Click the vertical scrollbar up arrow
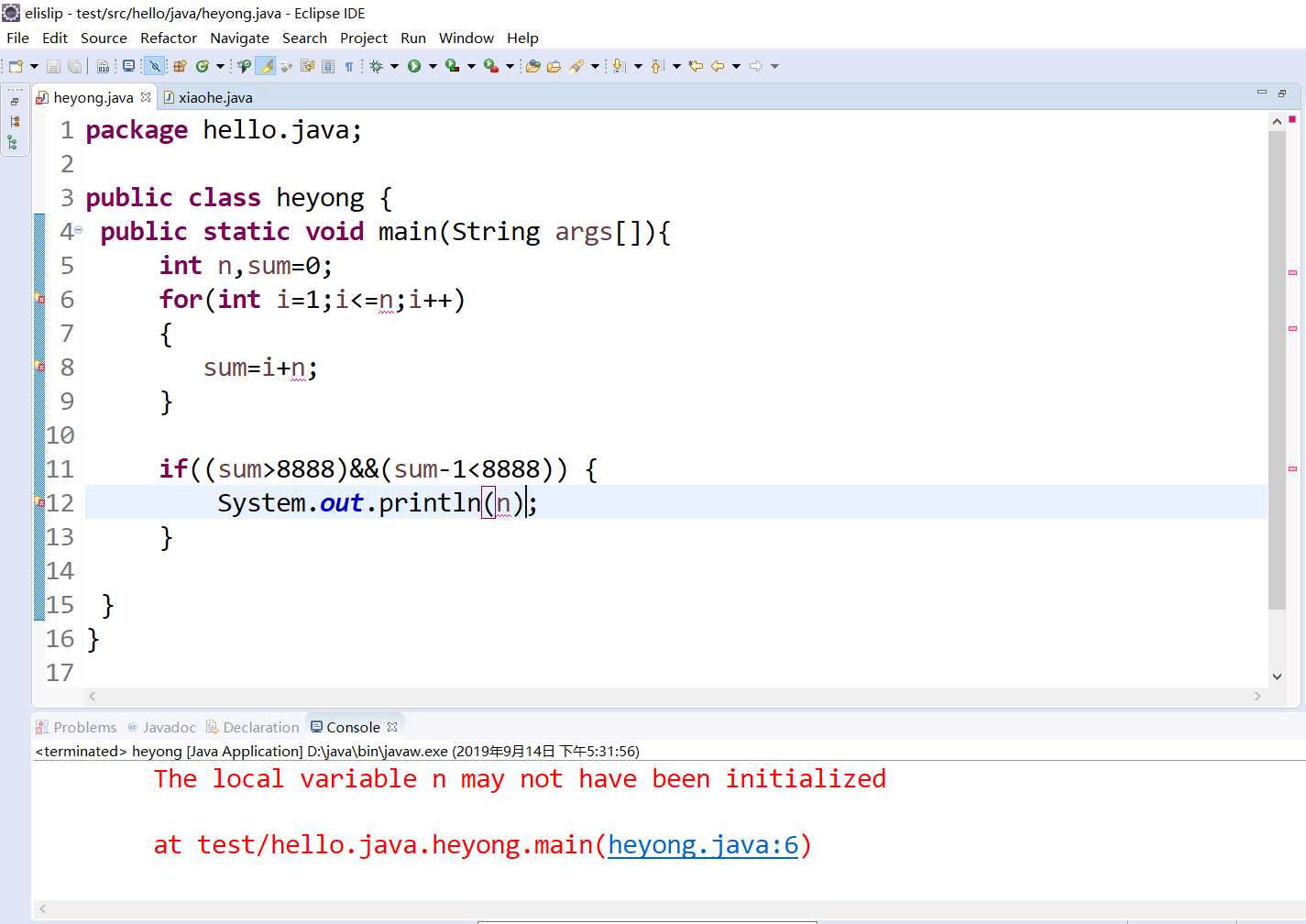The height and width of the screenshot is (924, 1306). pyautogui.click(x=1278, y=121)
